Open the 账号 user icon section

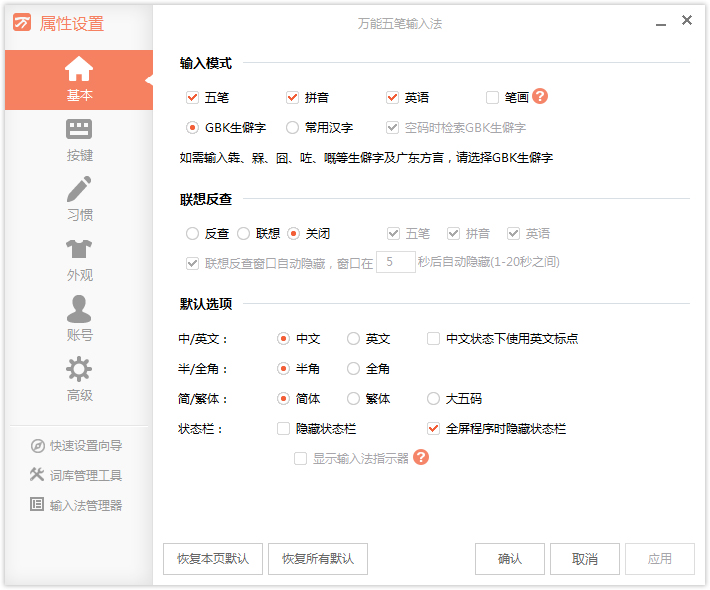pos(79,319)
